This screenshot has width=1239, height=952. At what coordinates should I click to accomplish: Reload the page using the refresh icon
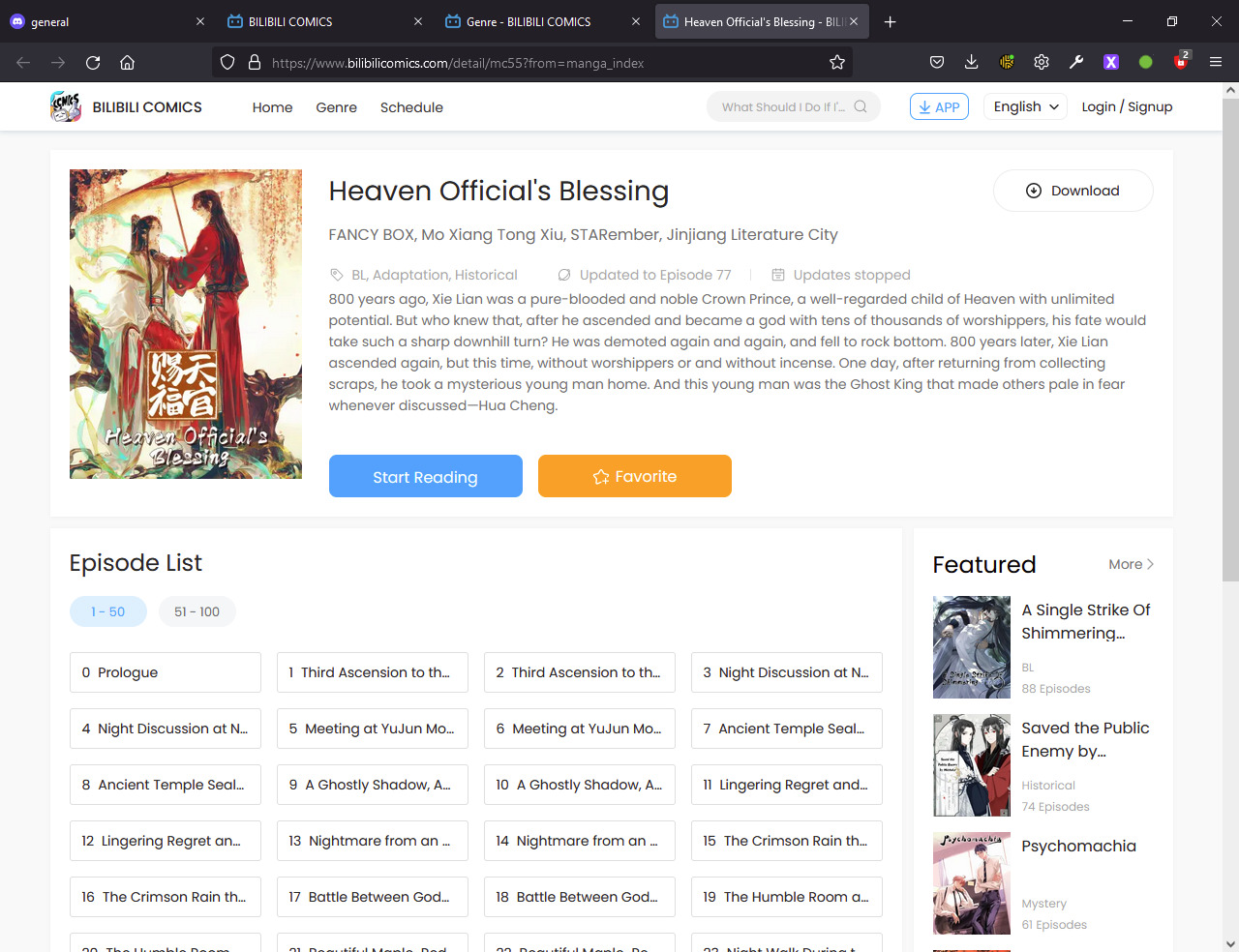93,63
